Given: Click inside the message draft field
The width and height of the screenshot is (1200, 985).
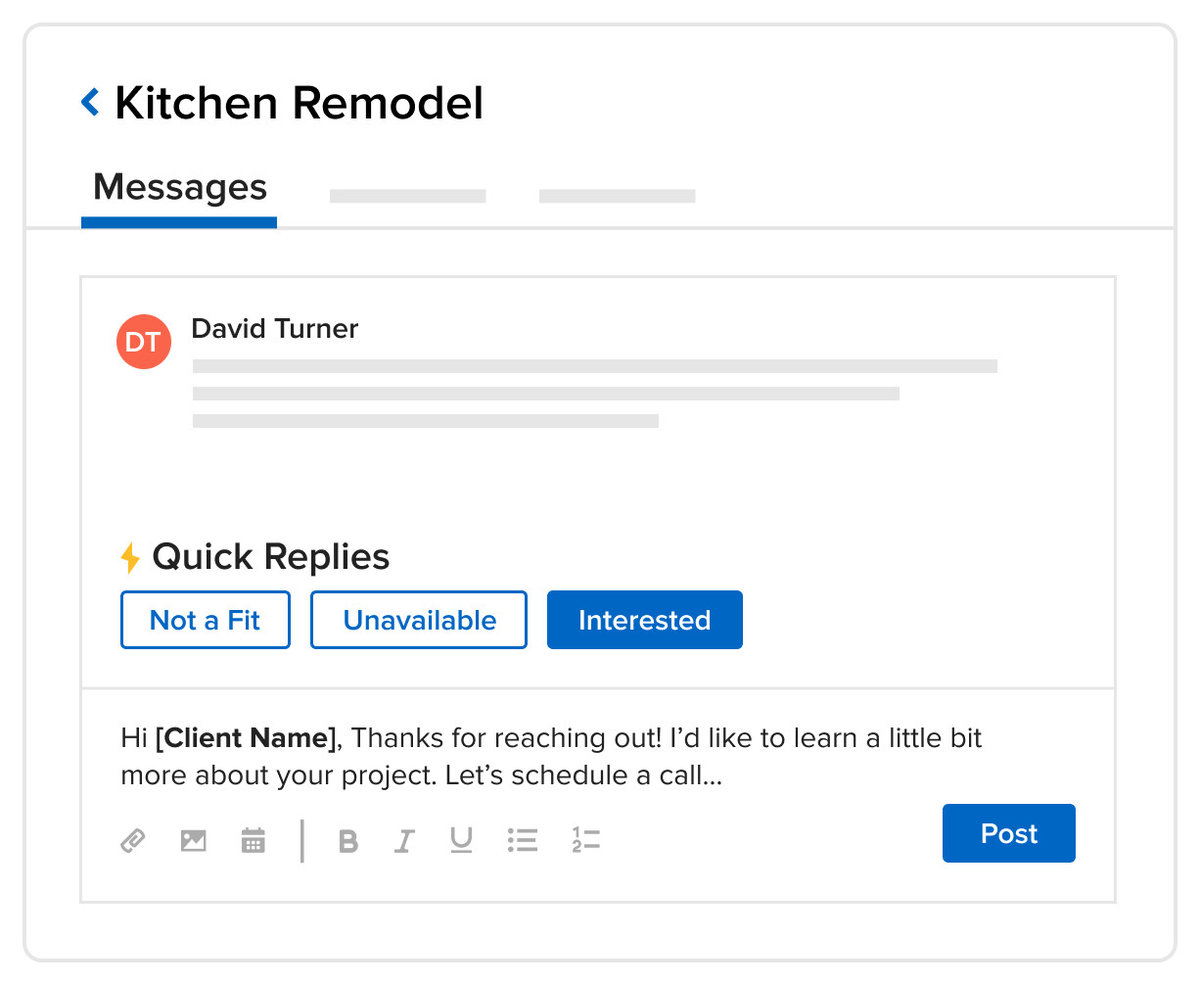Looking at the screenshot, I should [550, 755].
